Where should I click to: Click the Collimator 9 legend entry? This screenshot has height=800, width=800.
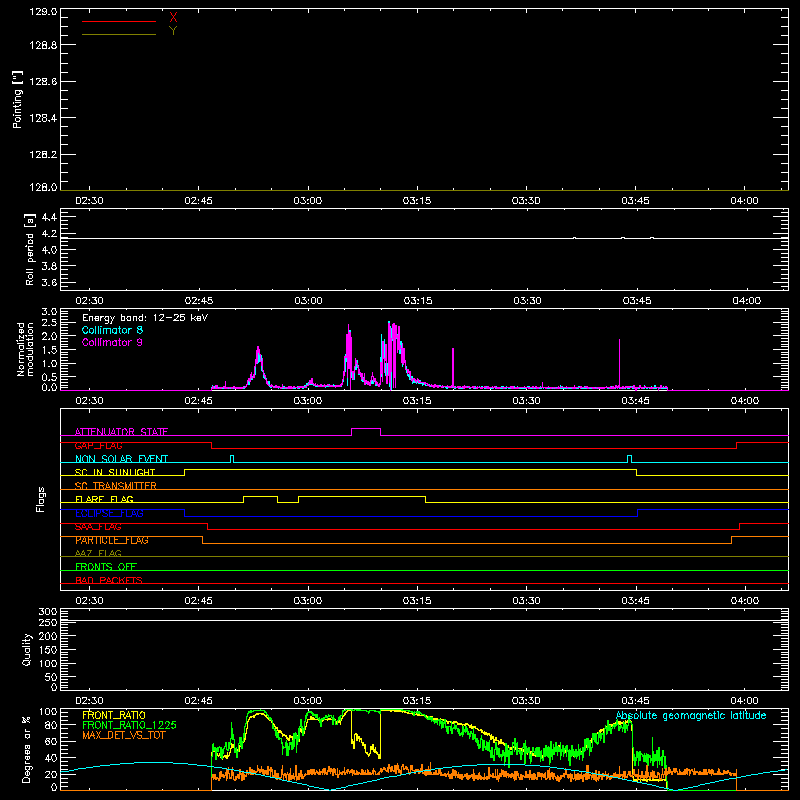coord(112,342)
